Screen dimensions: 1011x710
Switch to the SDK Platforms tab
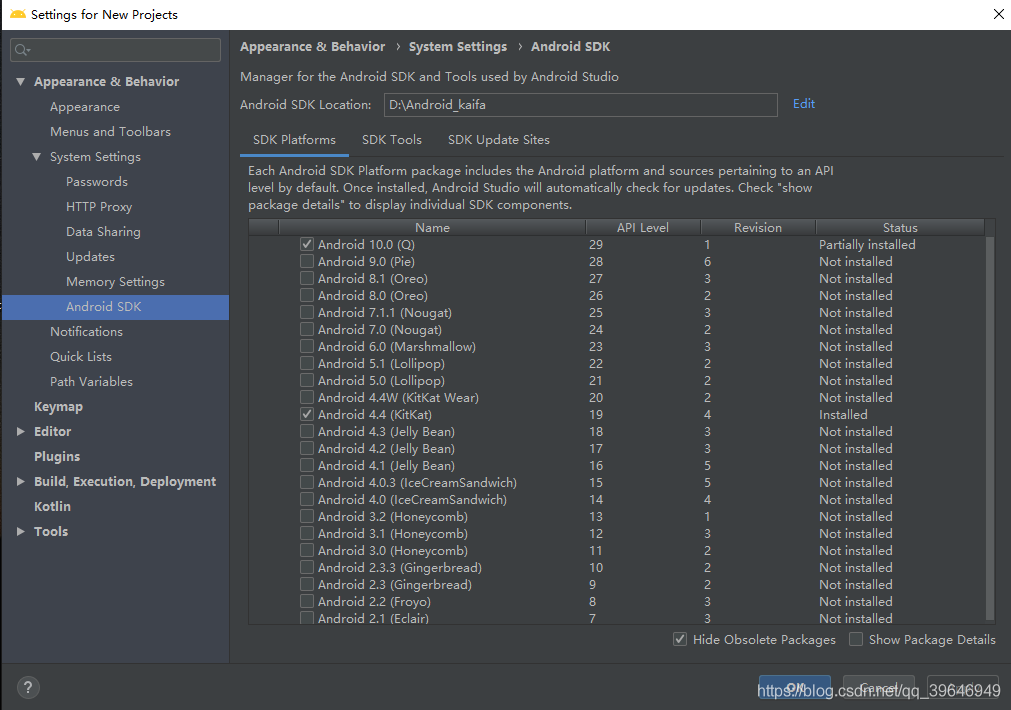pyautogui.click(x=294, y=140)
